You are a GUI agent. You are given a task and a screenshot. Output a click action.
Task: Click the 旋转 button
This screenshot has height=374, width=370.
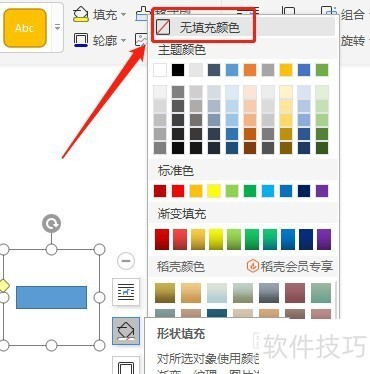pos(354,40)
